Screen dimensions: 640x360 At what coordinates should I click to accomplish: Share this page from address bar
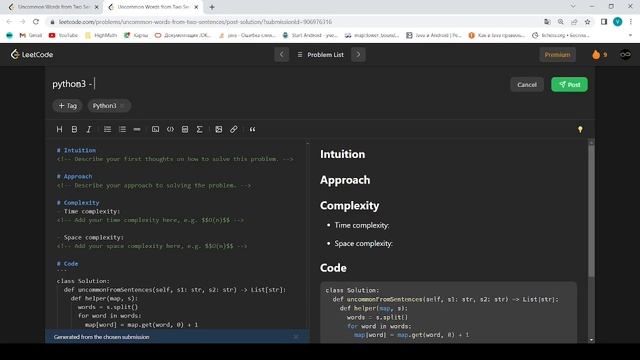click(574, 22)
